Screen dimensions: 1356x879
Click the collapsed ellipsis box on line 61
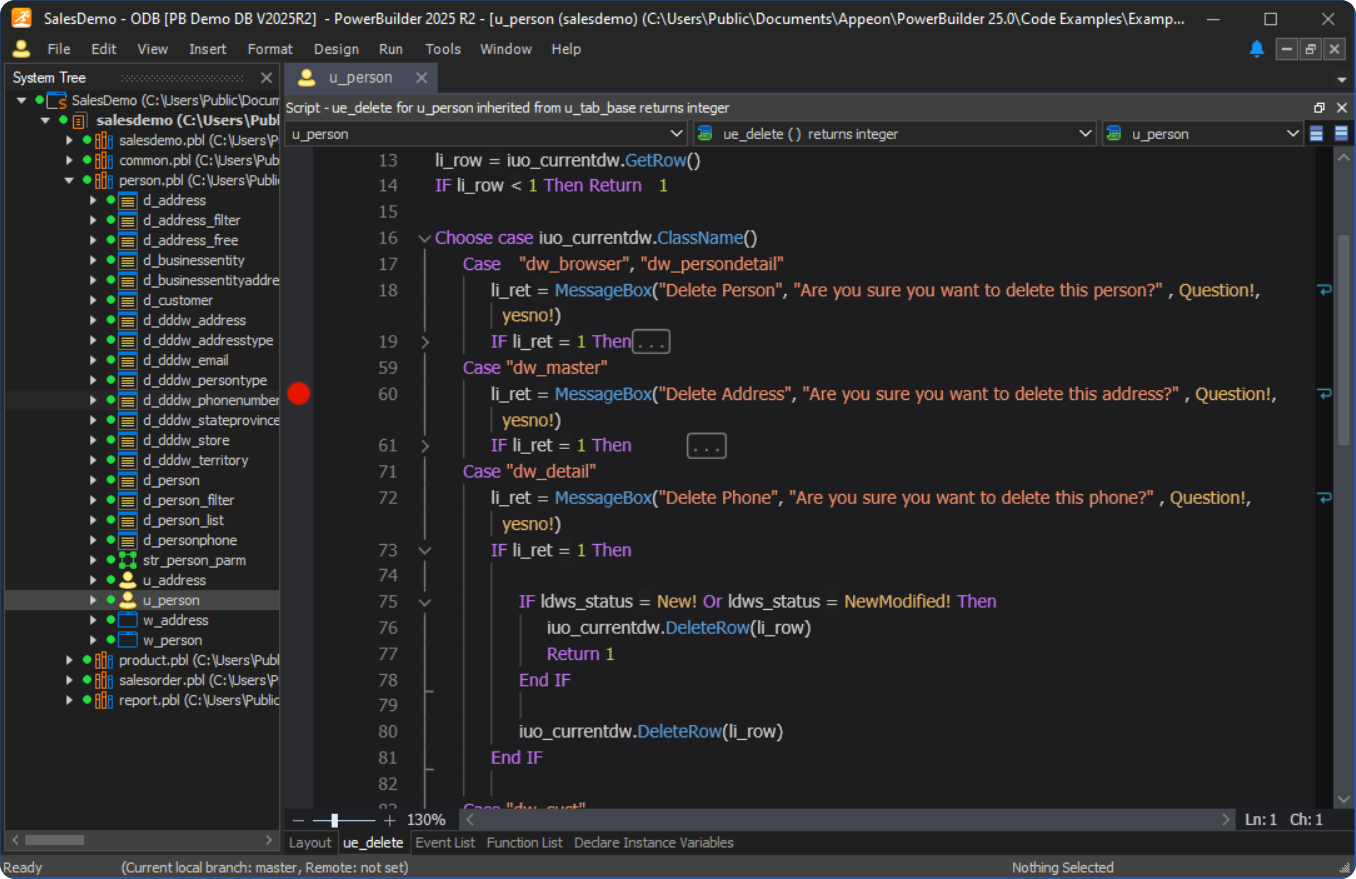[707, 446]
